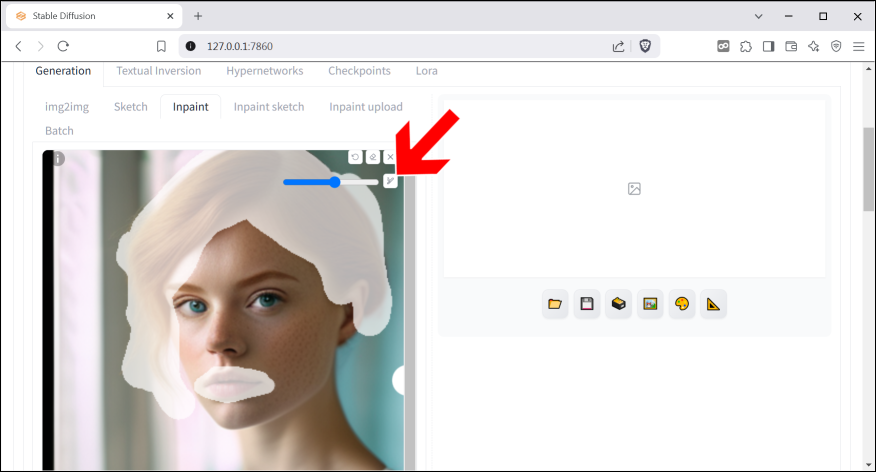This screenshot has width=876, height=472.
Task: Click the info icon on the canvas
Action: point(58,159)
